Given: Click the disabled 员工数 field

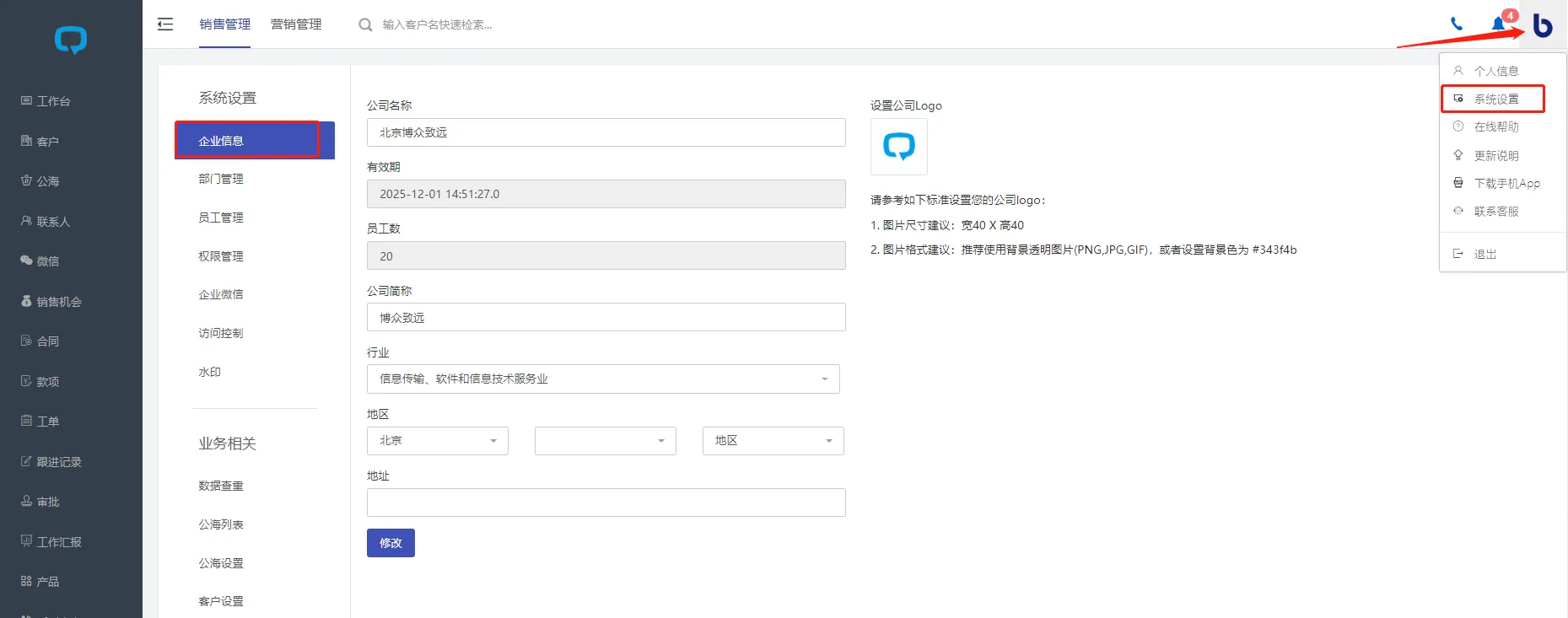Looking at the screenshot, I should click(x=606, y=255).
